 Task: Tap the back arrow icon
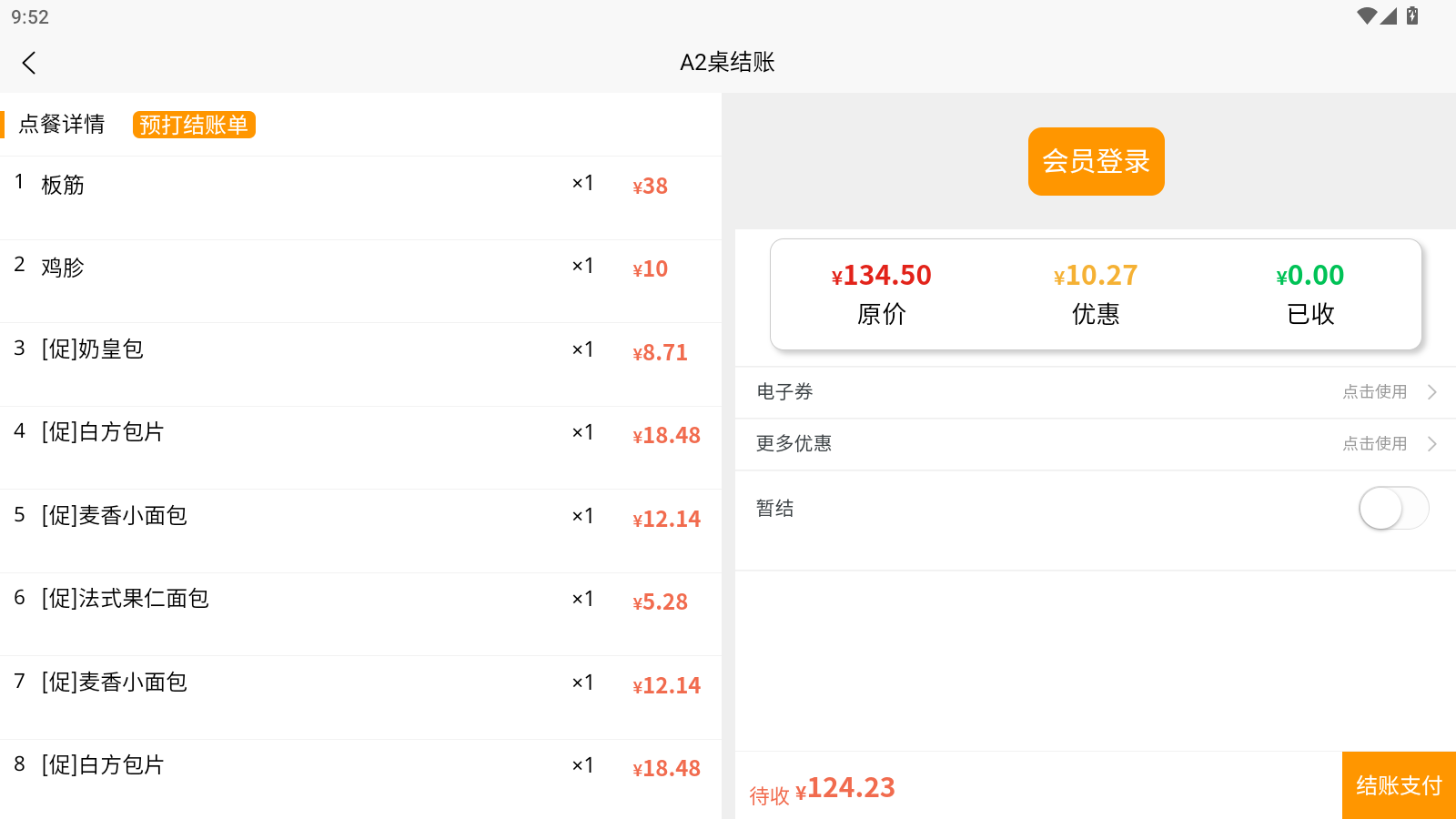click(29, 63)
